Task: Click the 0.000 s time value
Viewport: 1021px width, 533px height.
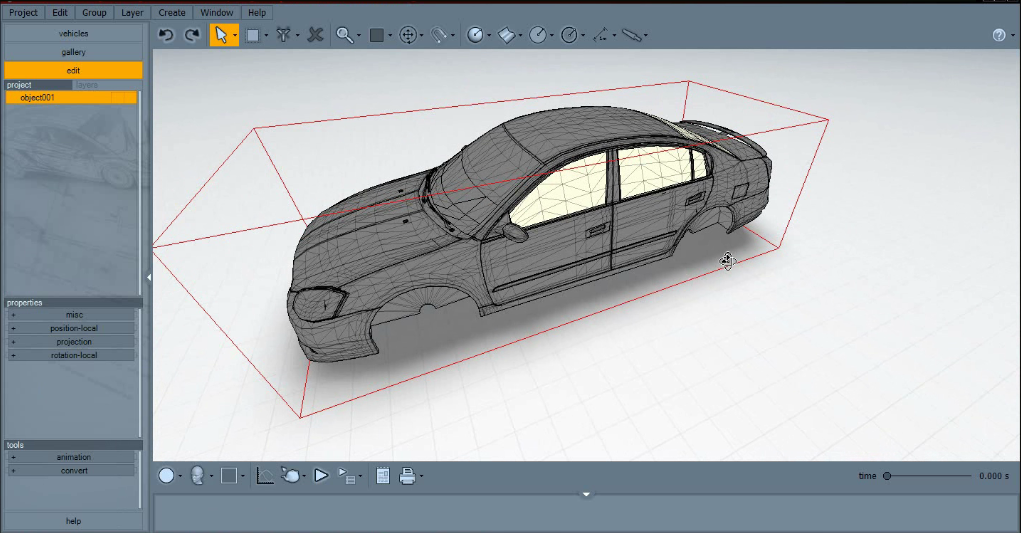Action: click(994, 476)
